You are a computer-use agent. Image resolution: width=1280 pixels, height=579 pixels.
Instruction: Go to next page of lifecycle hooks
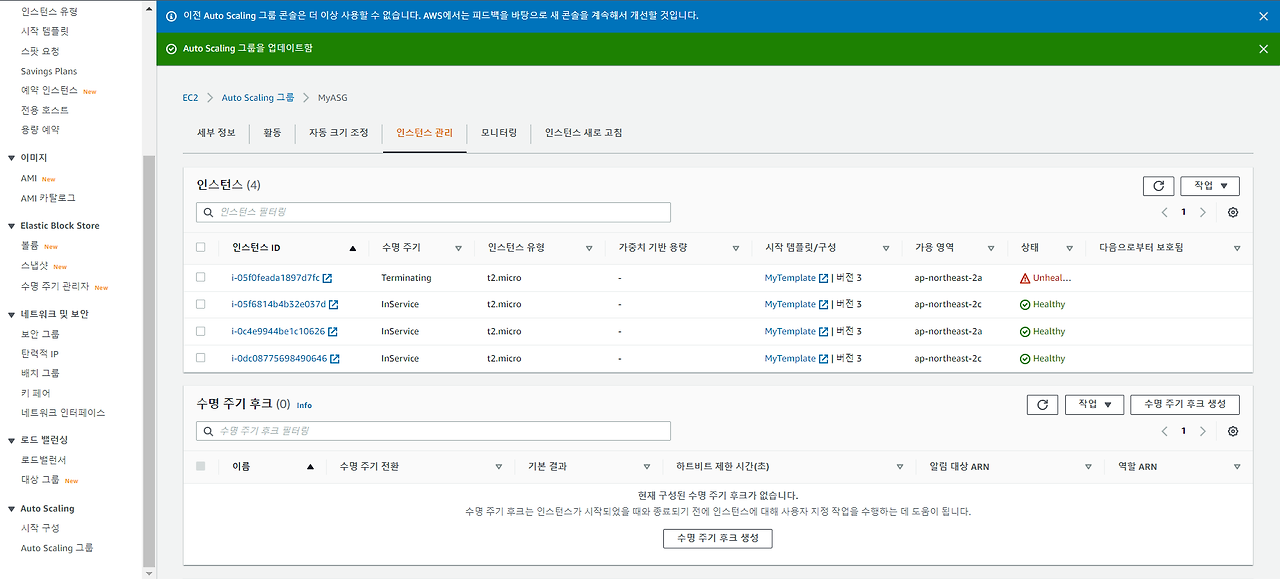pyautogui.click(x=1203, y=431)
